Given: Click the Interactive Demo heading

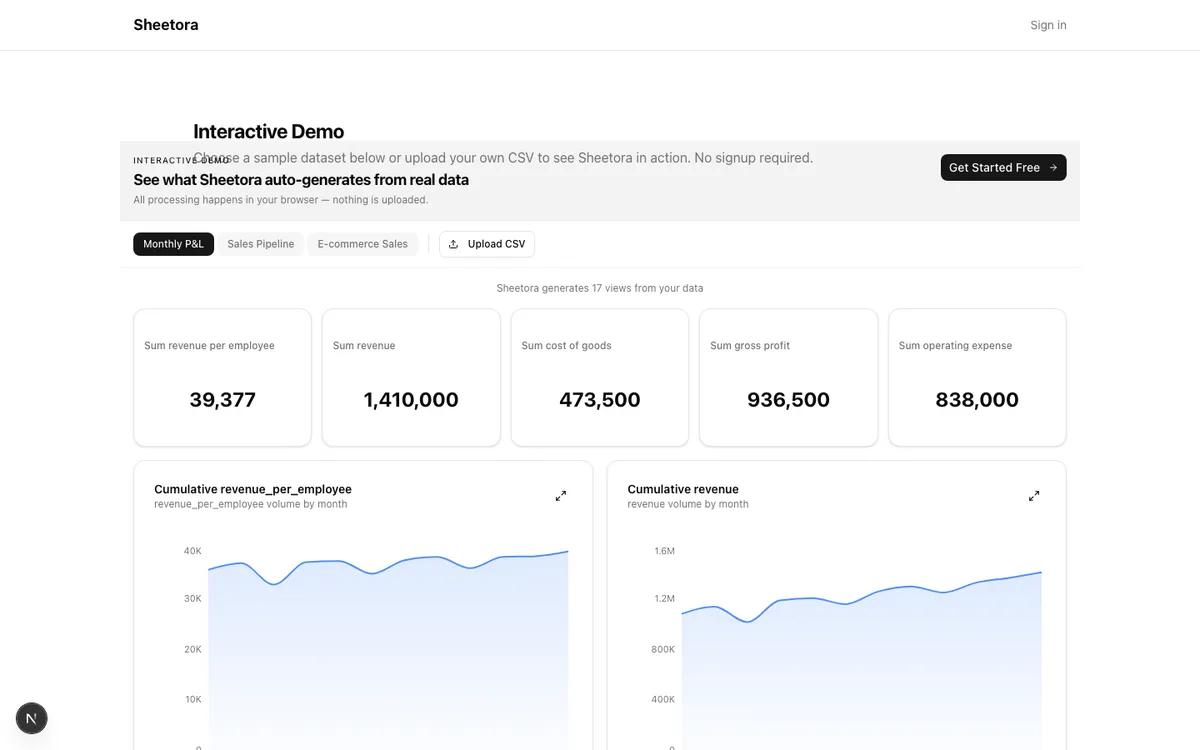Looking at the screenshot, I should (x=268, y=131).
